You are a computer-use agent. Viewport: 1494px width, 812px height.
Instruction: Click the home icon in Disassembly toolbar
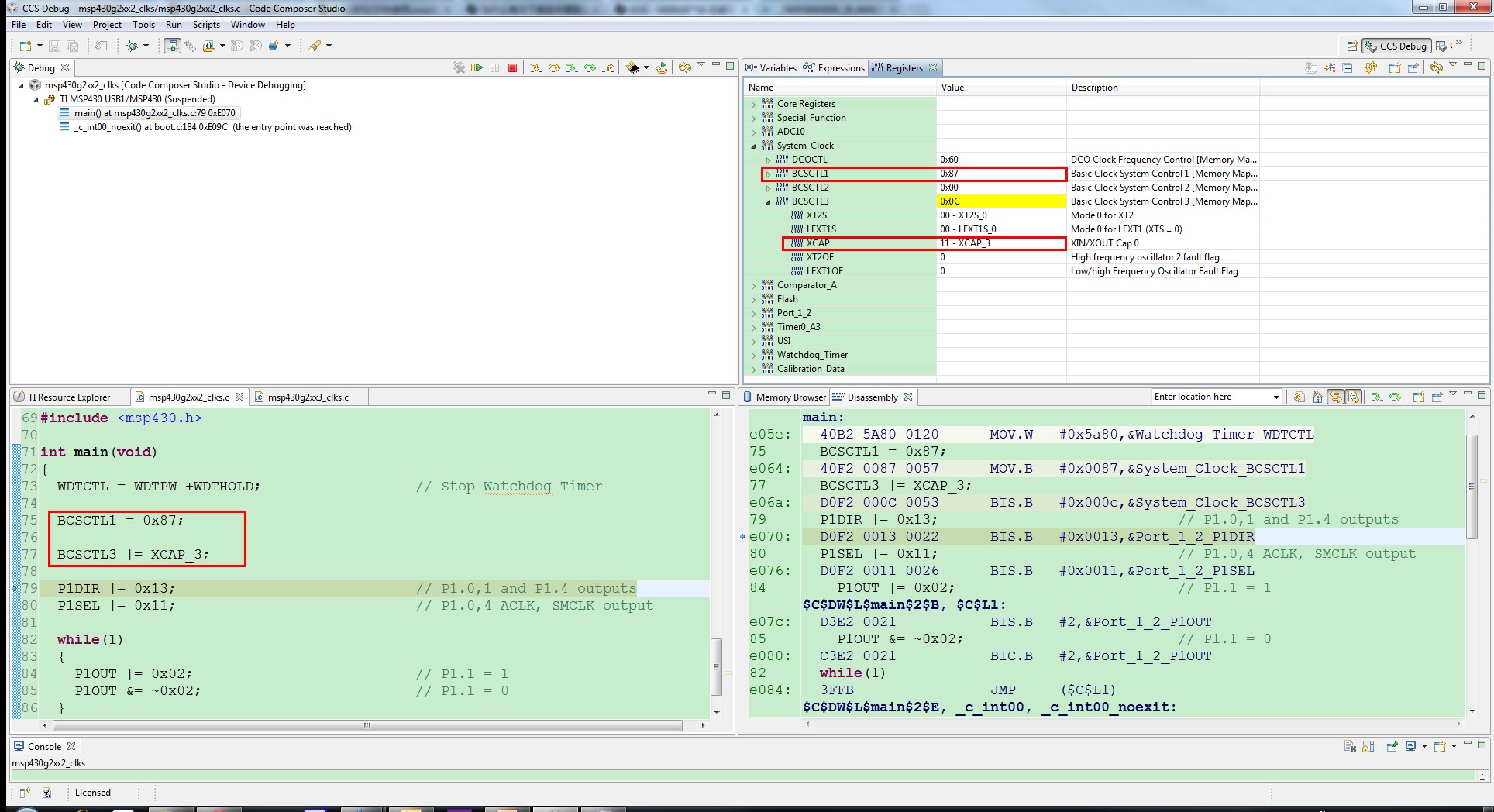point(1317,397)
